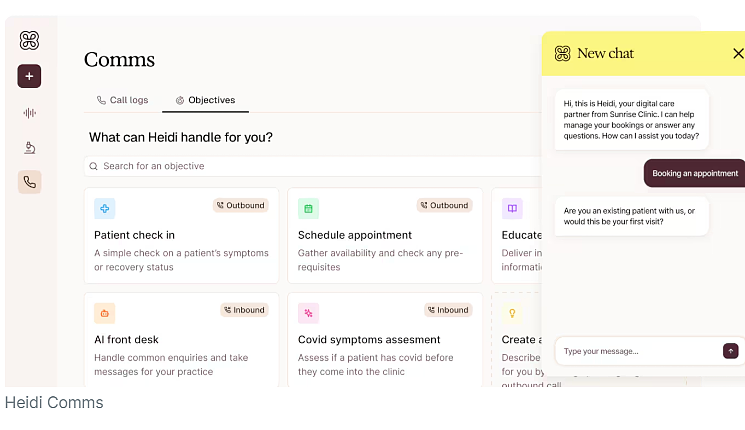Click the AI front desk robot icon

(105, 313)
